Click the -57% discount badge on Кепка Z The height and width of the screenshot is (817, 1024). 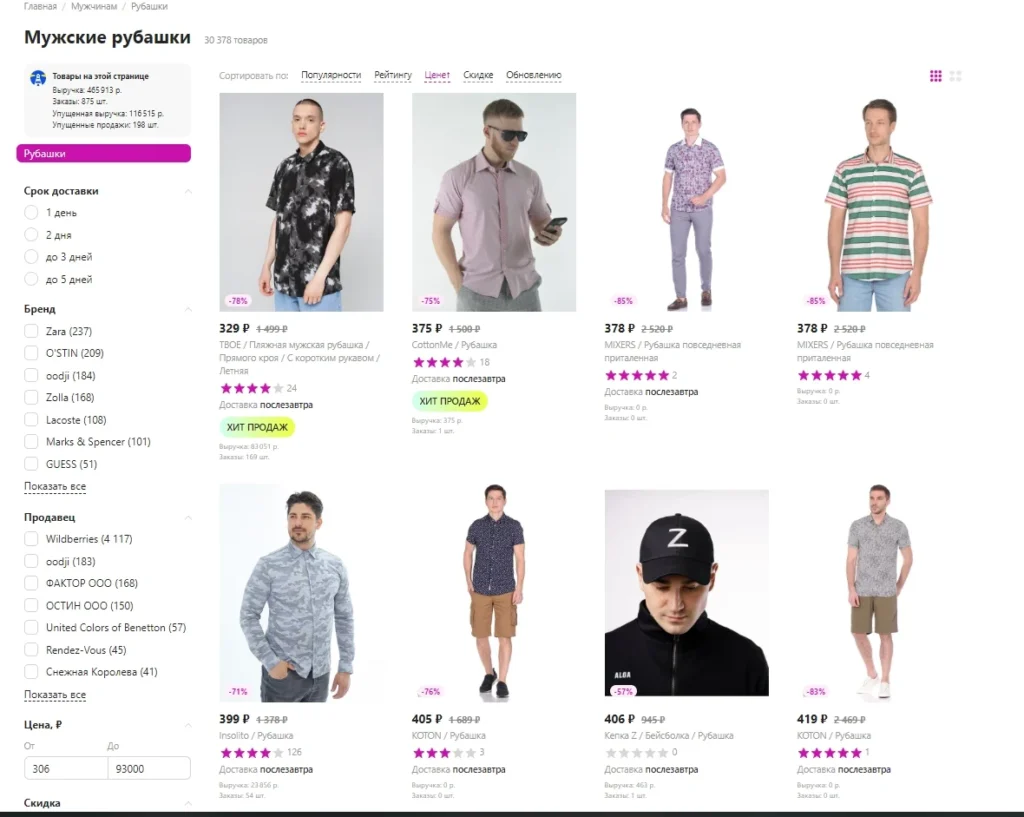(623, 691)
